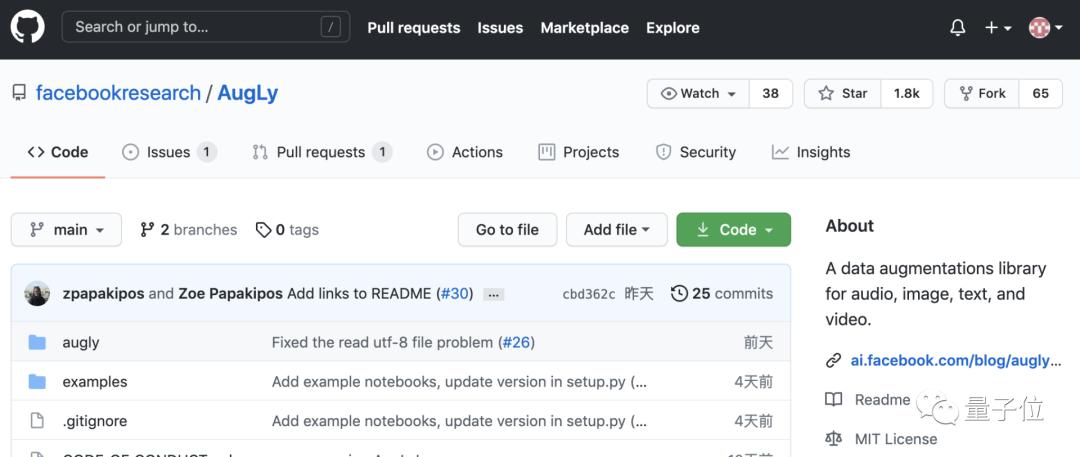Screen dimensions: 1080x457
Task: Star the AugLy repository
Action: [x=842, y=94]
